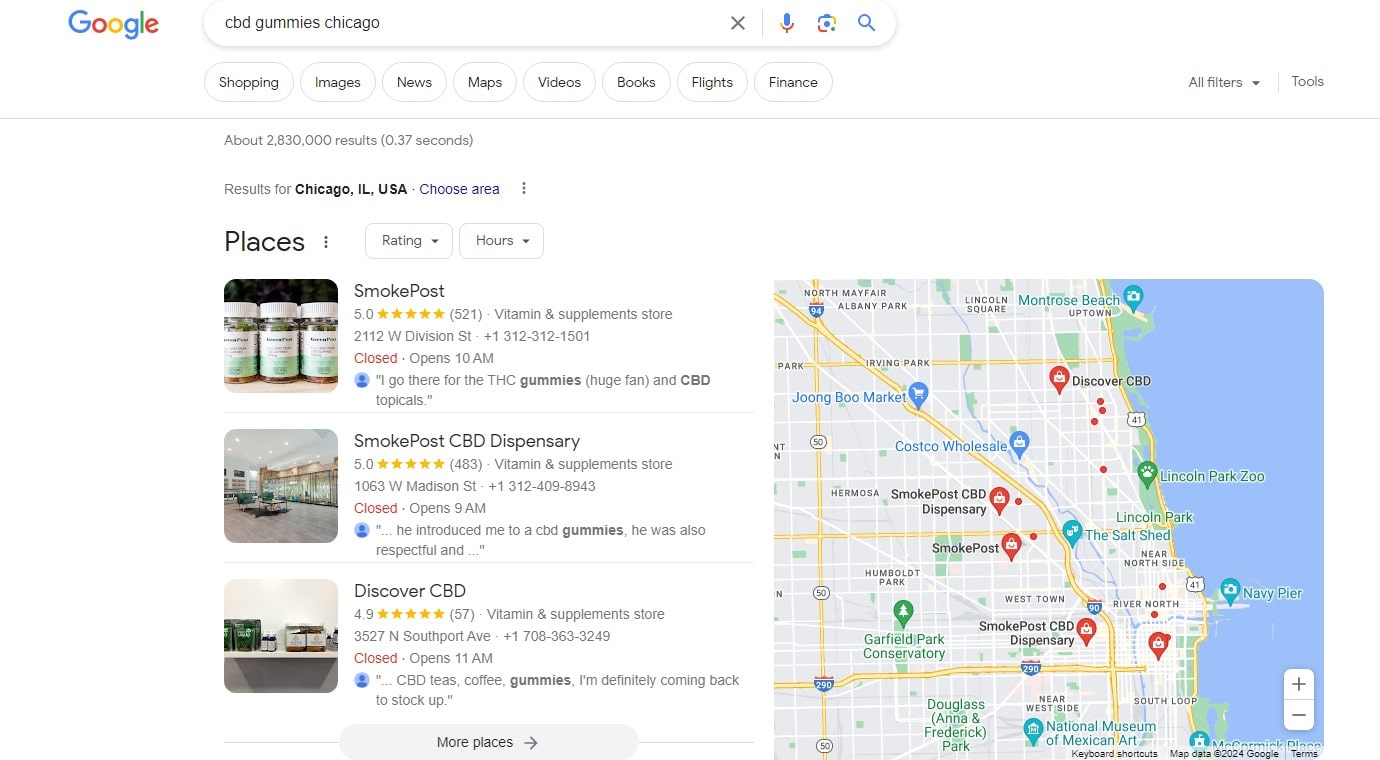
Task: Click the More places button
Action: point(488,742)
